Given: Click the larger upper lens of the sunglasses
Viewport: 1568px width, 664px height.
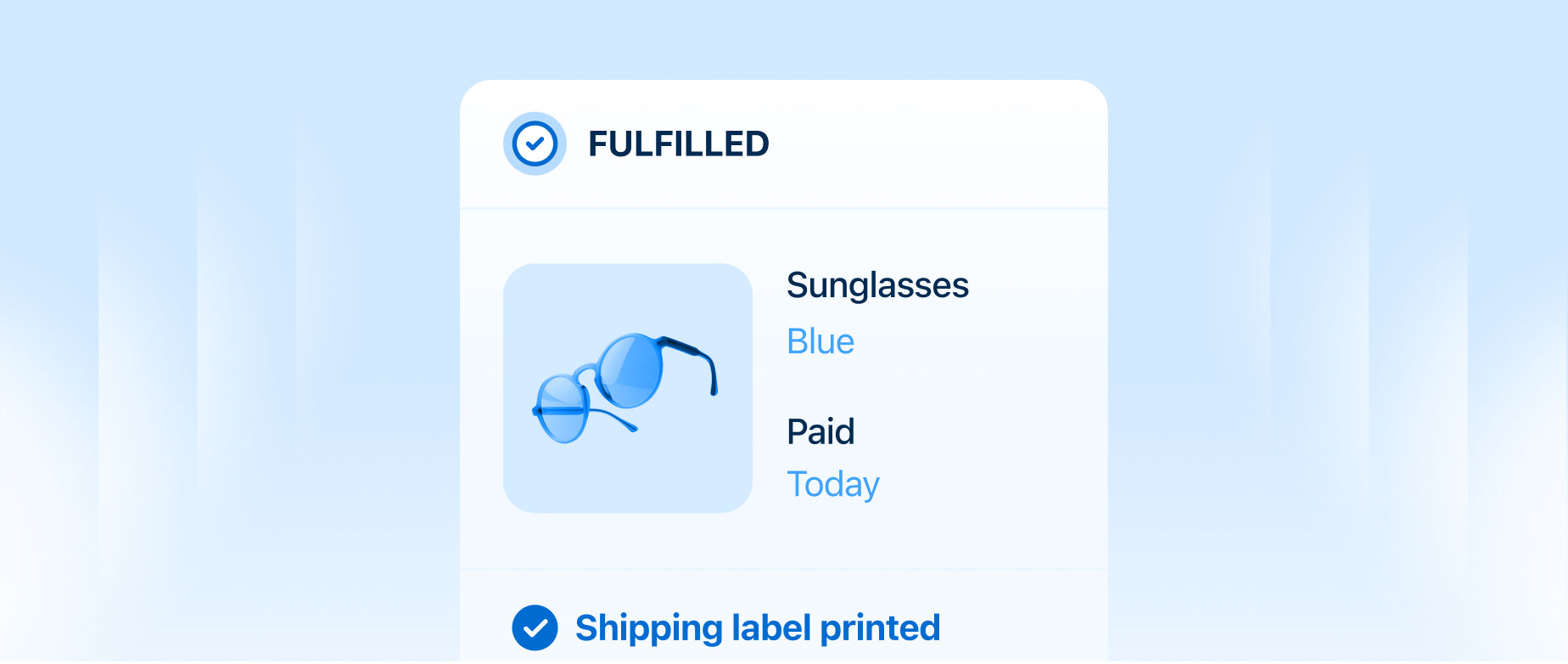Looking at the screenshot, I should pyautogui.click(x=630, y=370).
